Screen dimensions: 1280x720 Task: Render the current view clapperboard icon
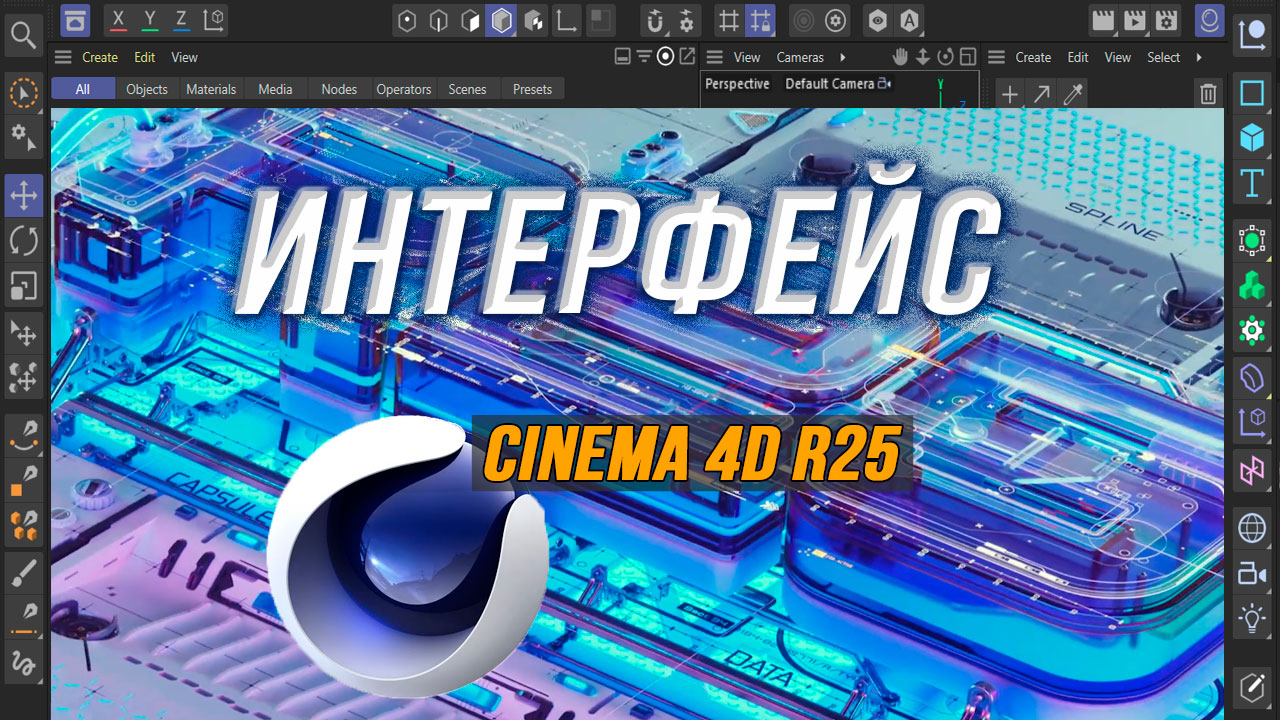tap(1102, 19)
